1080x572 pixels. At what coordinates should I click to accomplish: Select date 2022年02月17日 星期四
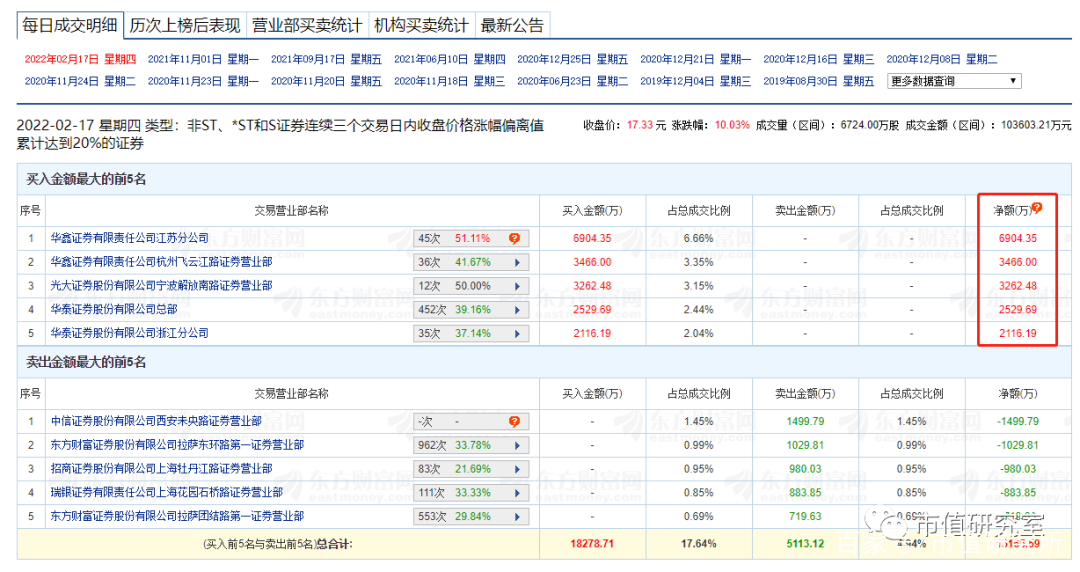(81, 59)
